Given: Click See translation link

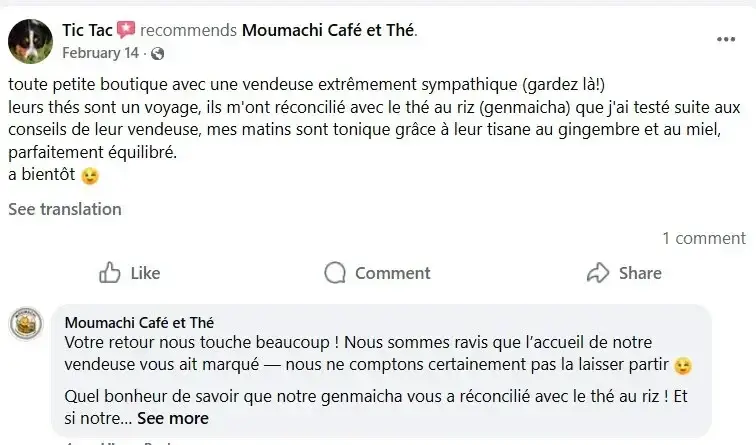Looking at the screenshot, I should [65, 209].
